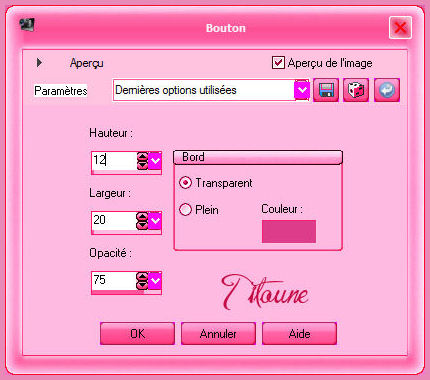The width and height of the screenshot is (430, 380).
Task: Toggle the Aperçu de l'image checkbox
Action: tap(278, 63)
